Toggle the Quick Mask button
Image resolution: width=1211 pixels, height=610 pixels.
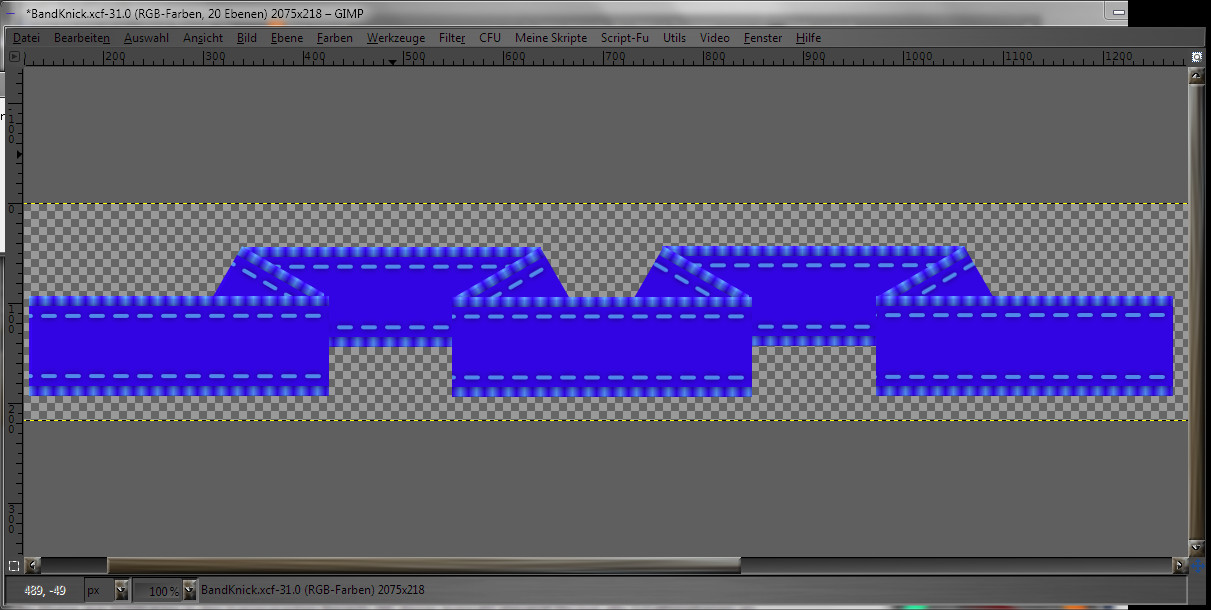point(14,566)
